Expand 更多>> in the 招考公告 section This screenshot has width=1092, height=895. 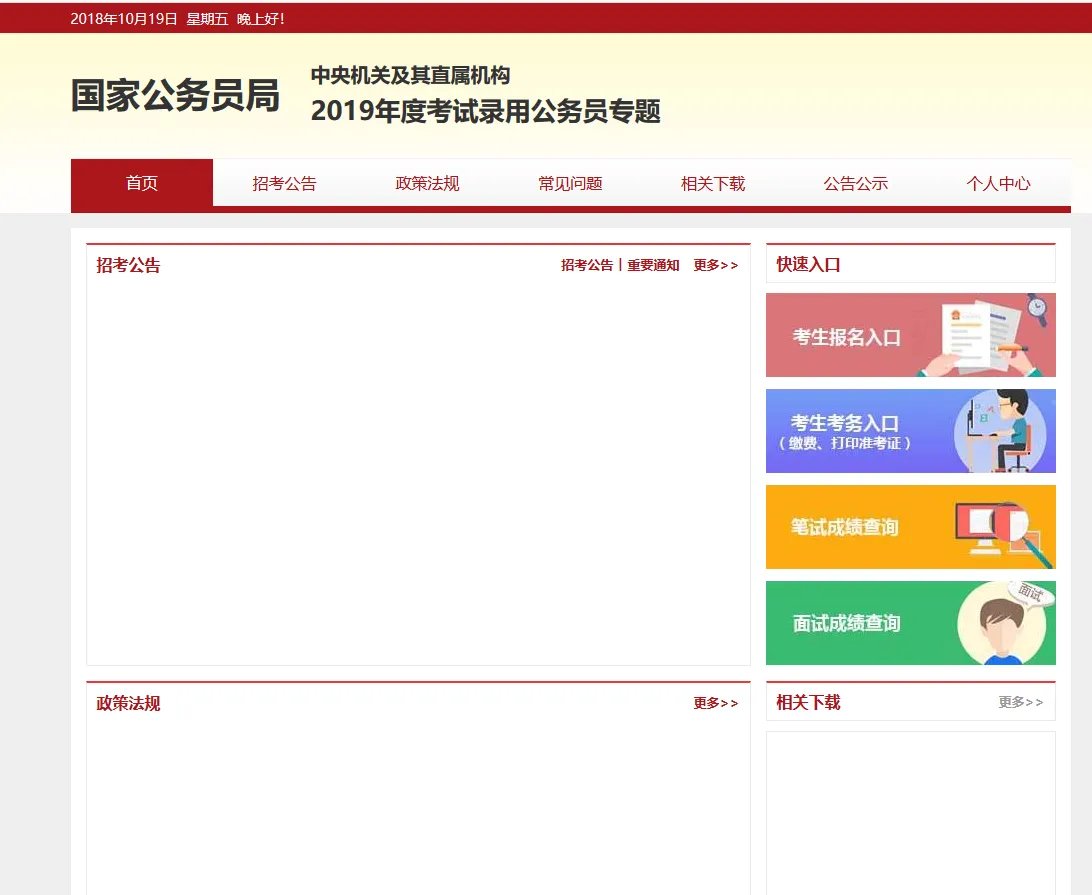click(716, 265)
